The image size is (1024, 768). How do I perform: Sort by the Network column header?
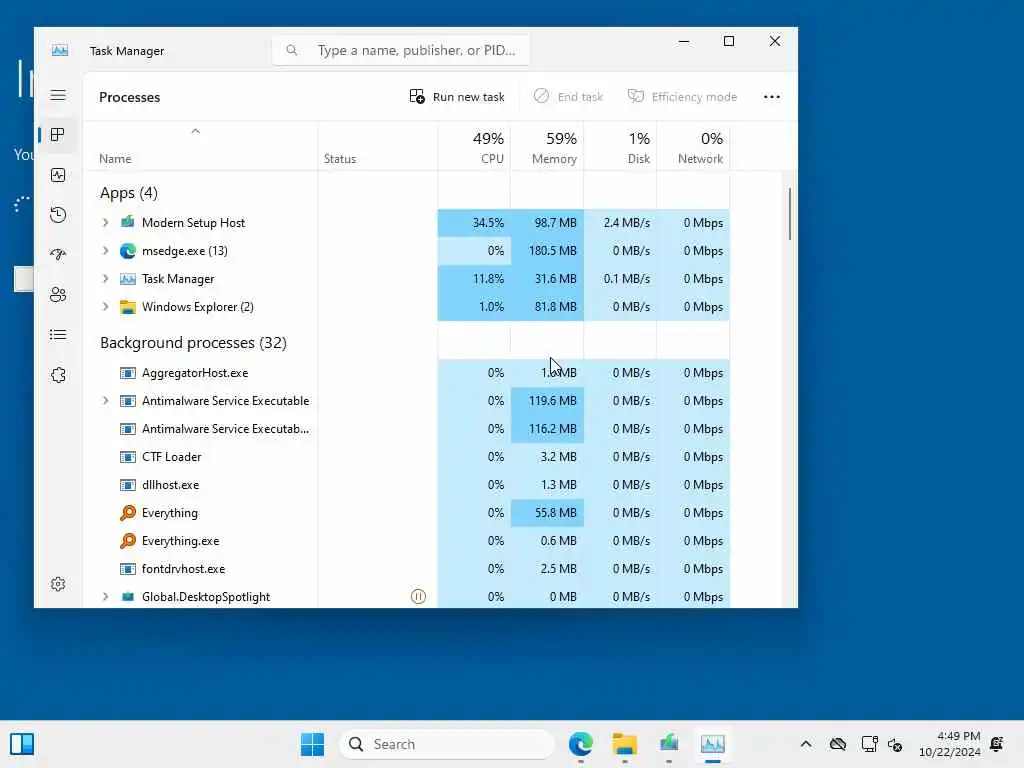click(x=694, y=147)
